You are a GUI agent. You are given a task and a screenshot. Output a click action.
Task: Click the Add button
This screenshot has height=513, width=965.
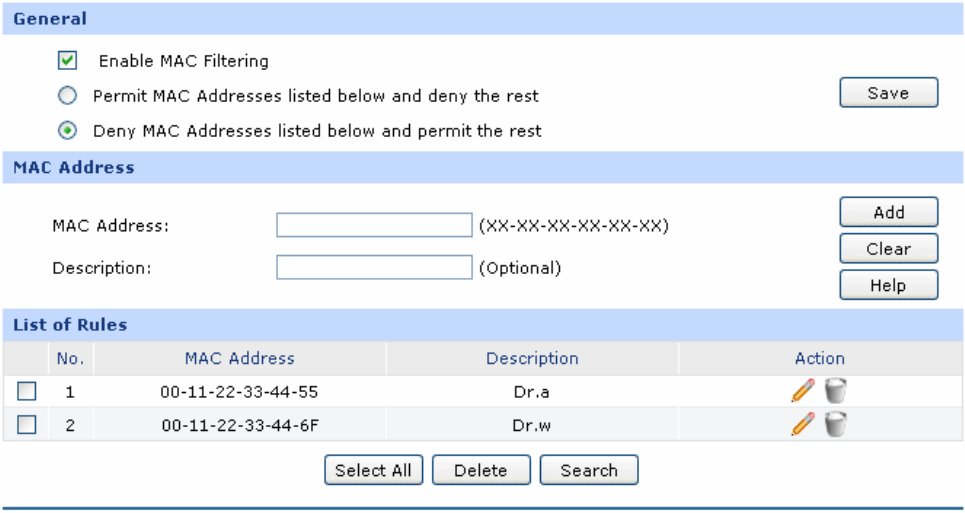(888, 212)
